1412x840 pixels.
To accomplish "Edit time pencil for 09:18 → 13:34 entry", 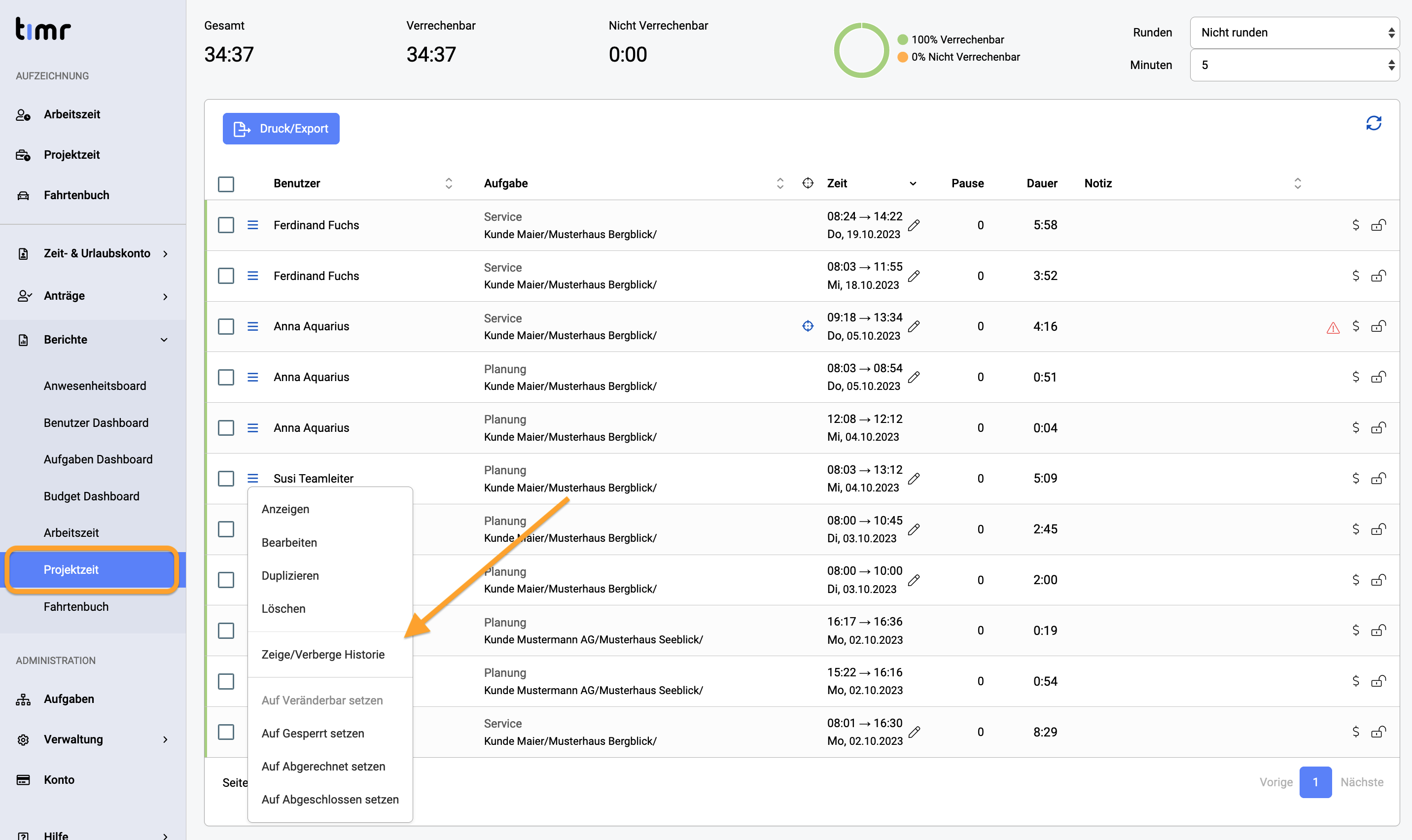I will [914, 327].
